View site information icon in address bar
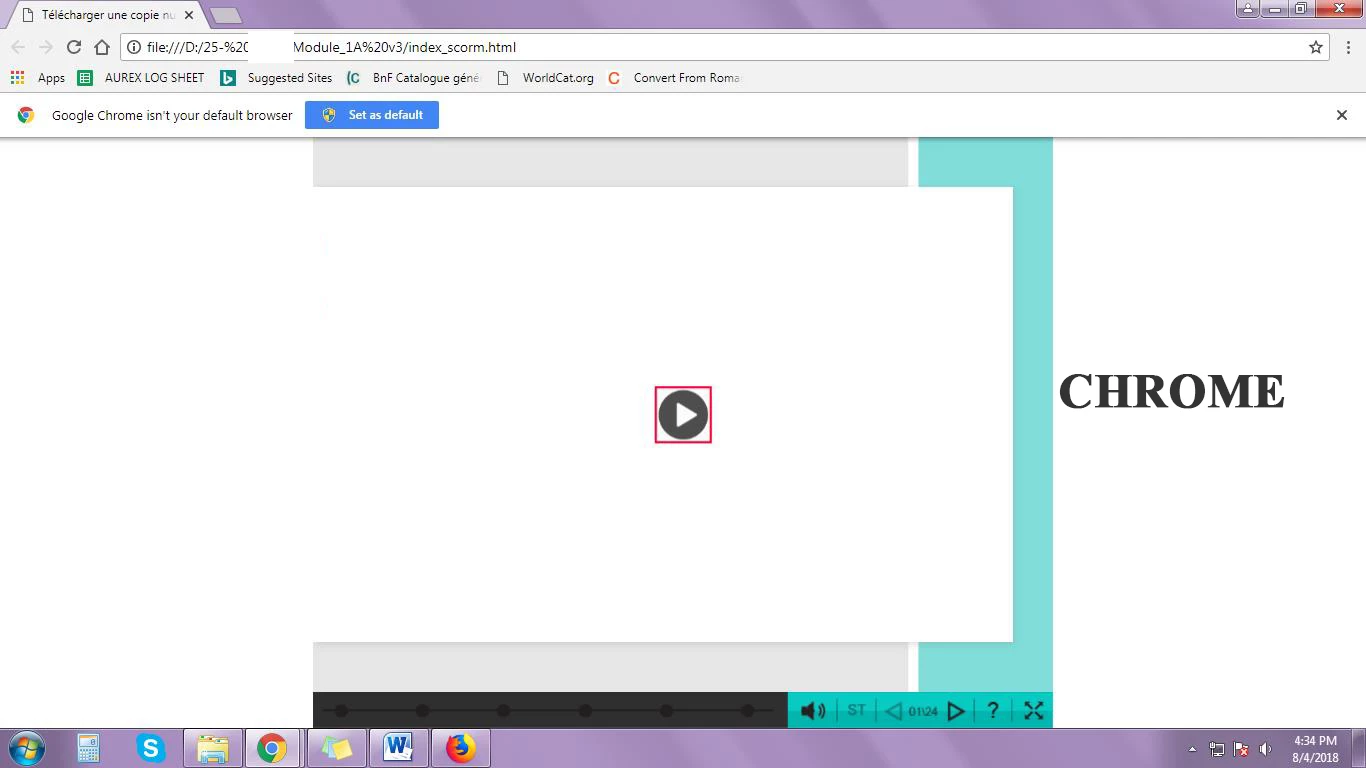Screen dimensions: 1366x768 pos(134,47)
